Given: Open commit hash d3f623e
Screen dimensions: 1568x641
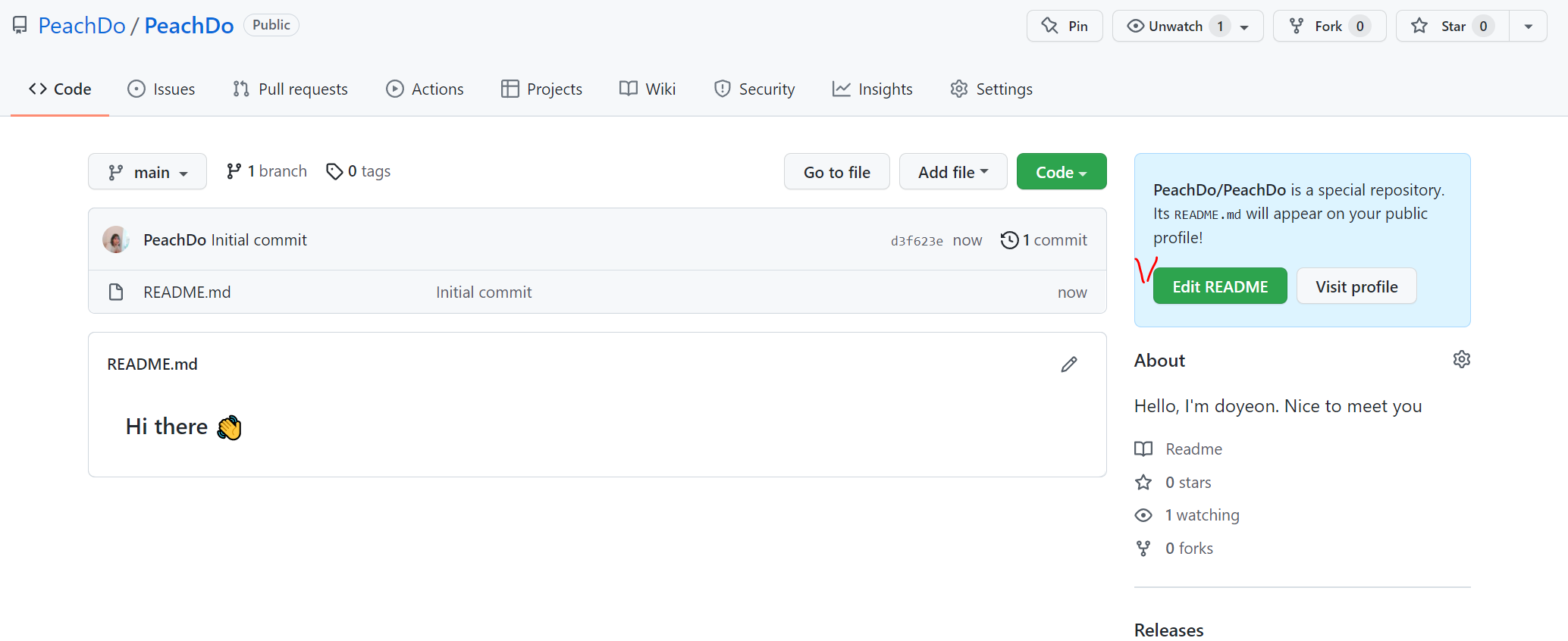Looking at the screenshot, I should tap(917, 241).
